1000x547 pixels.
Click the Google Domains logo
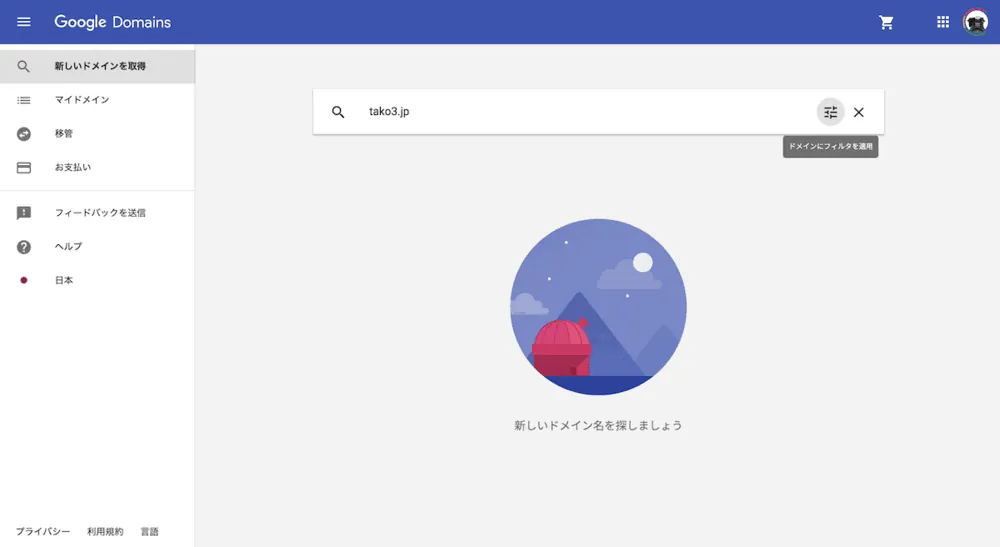point(112,22)
